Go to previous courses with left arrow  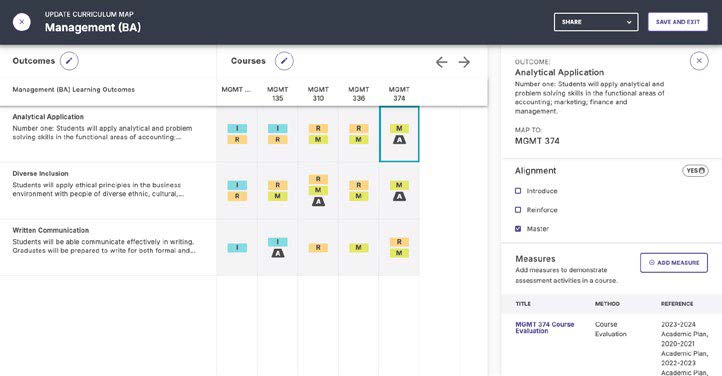(441, 62)
